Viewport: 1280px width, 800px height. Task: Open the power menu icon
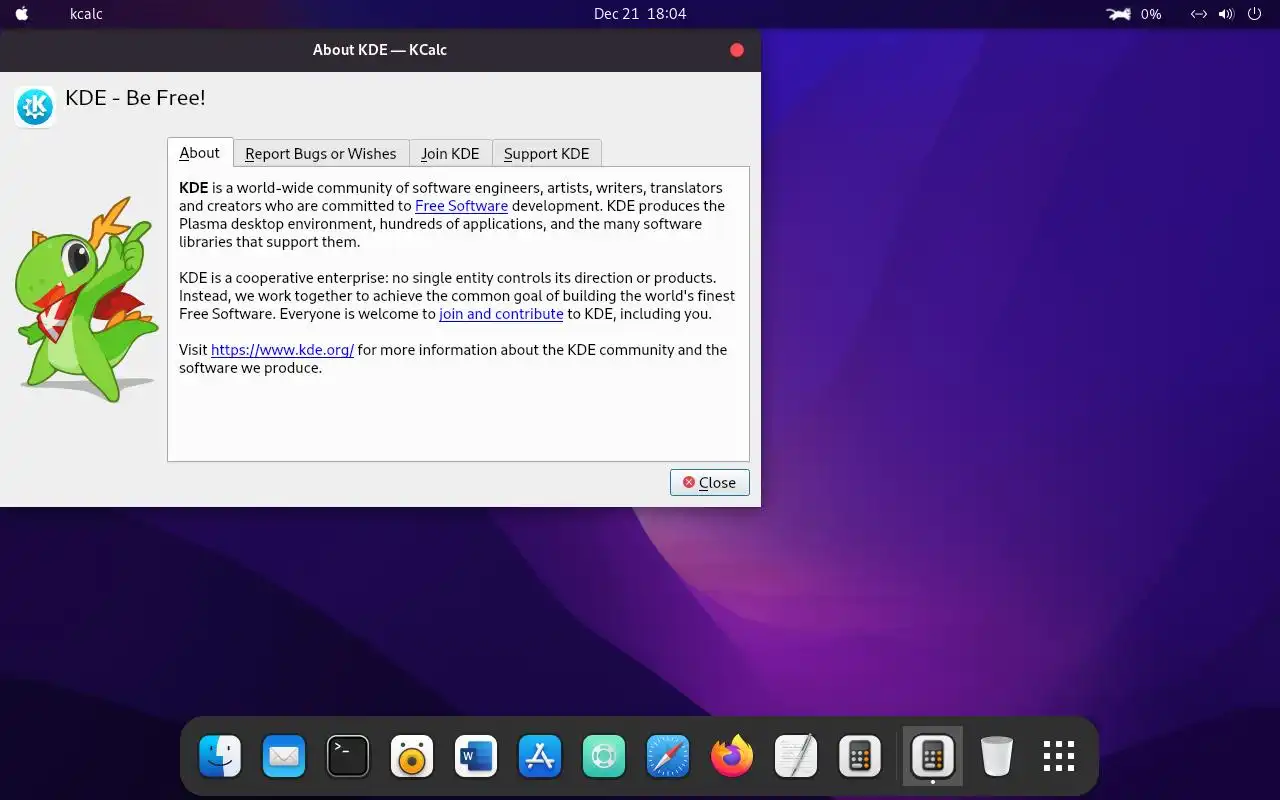[x=1255, y=14]
